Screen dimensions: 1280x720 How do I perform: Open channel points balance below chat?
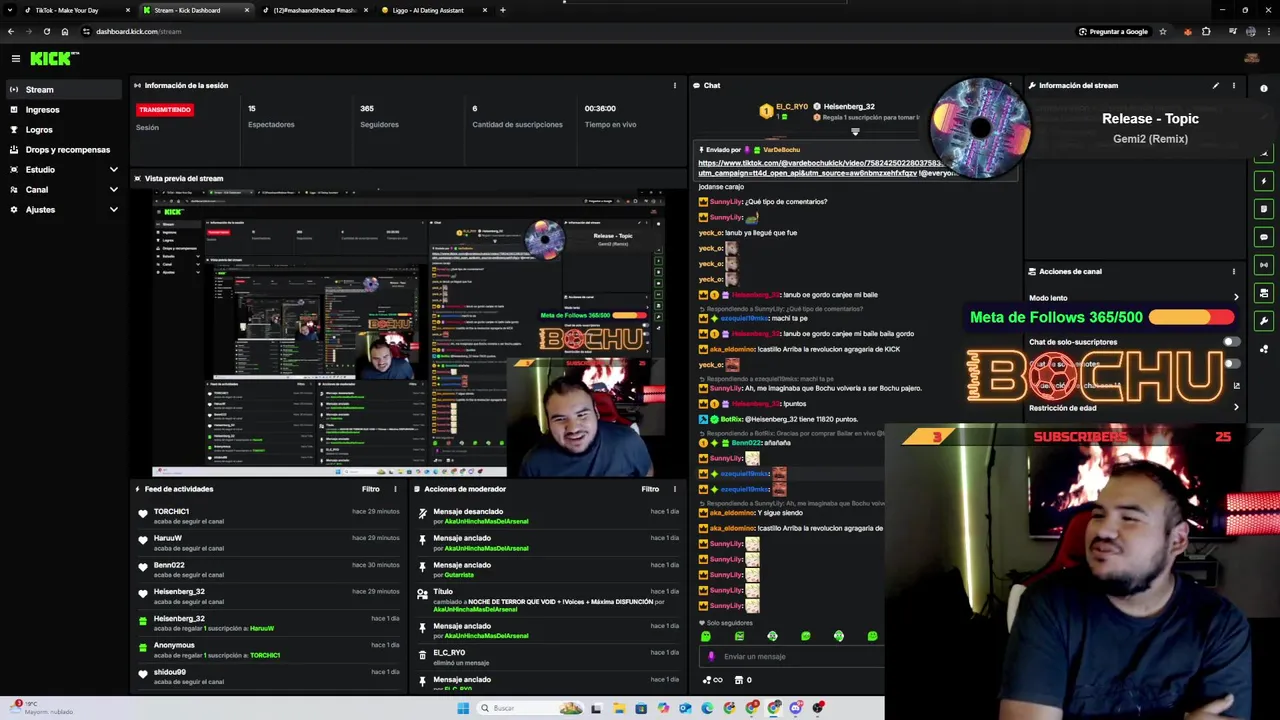coord(712,680)
